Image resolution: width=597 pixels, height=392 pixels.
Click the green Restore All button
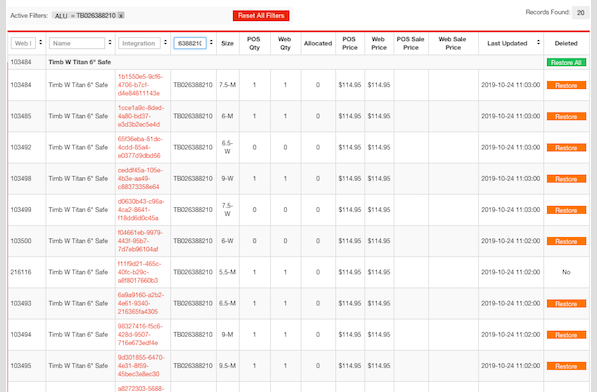point(566,62)
